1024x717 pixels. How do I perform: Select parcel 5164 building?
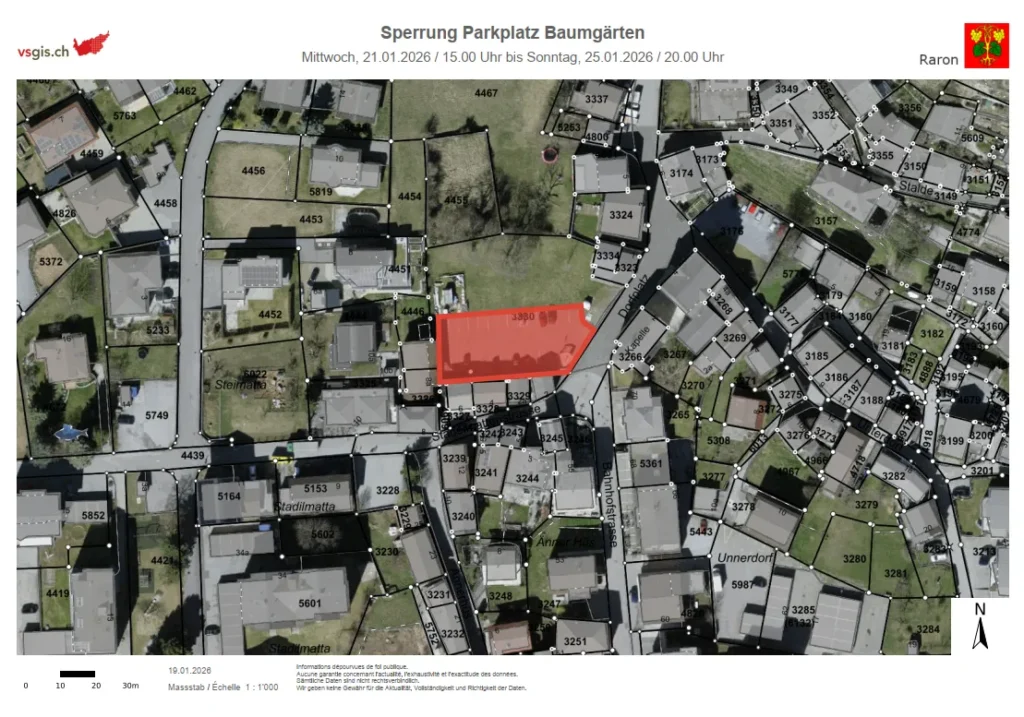pos(229,496)
